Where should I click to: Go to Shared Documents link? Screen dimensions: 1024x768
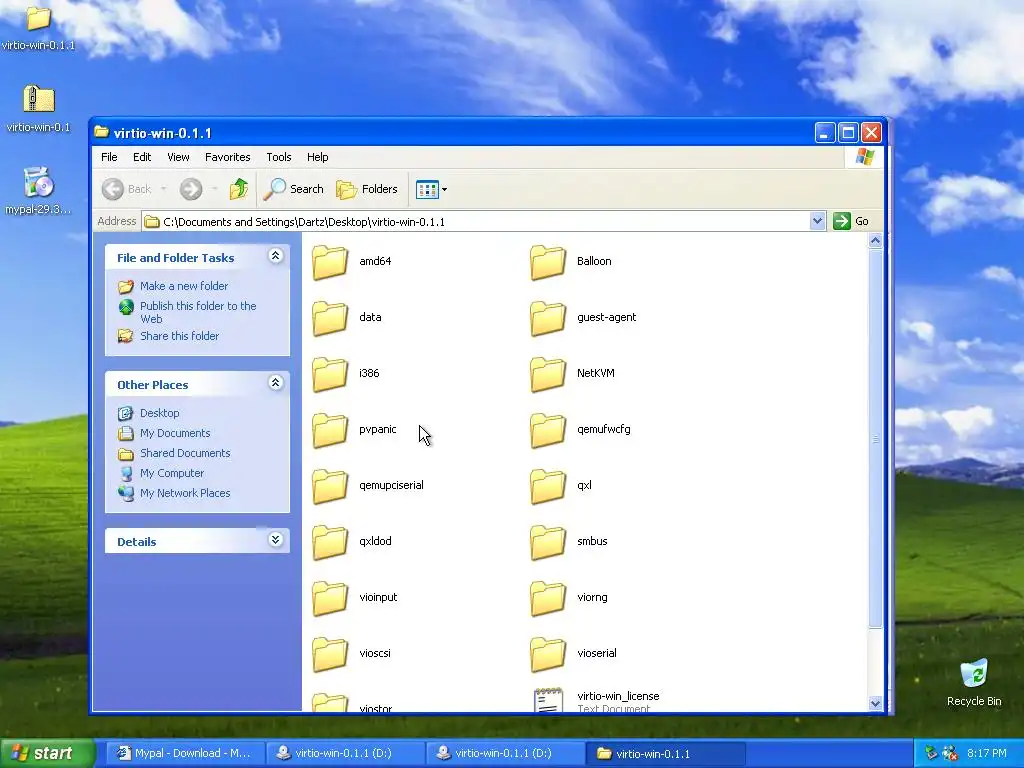coord(185,453)
